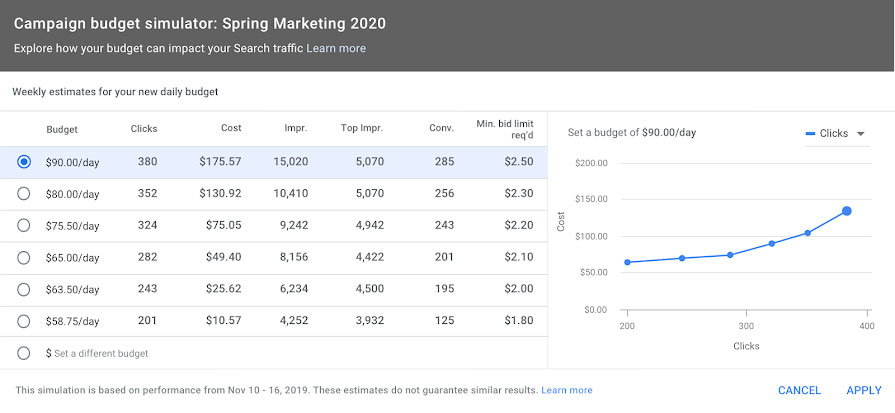This screenshot has height=413, width=895.
Task: Click the first chart point near 200 clicks
Action: (626, 262)
